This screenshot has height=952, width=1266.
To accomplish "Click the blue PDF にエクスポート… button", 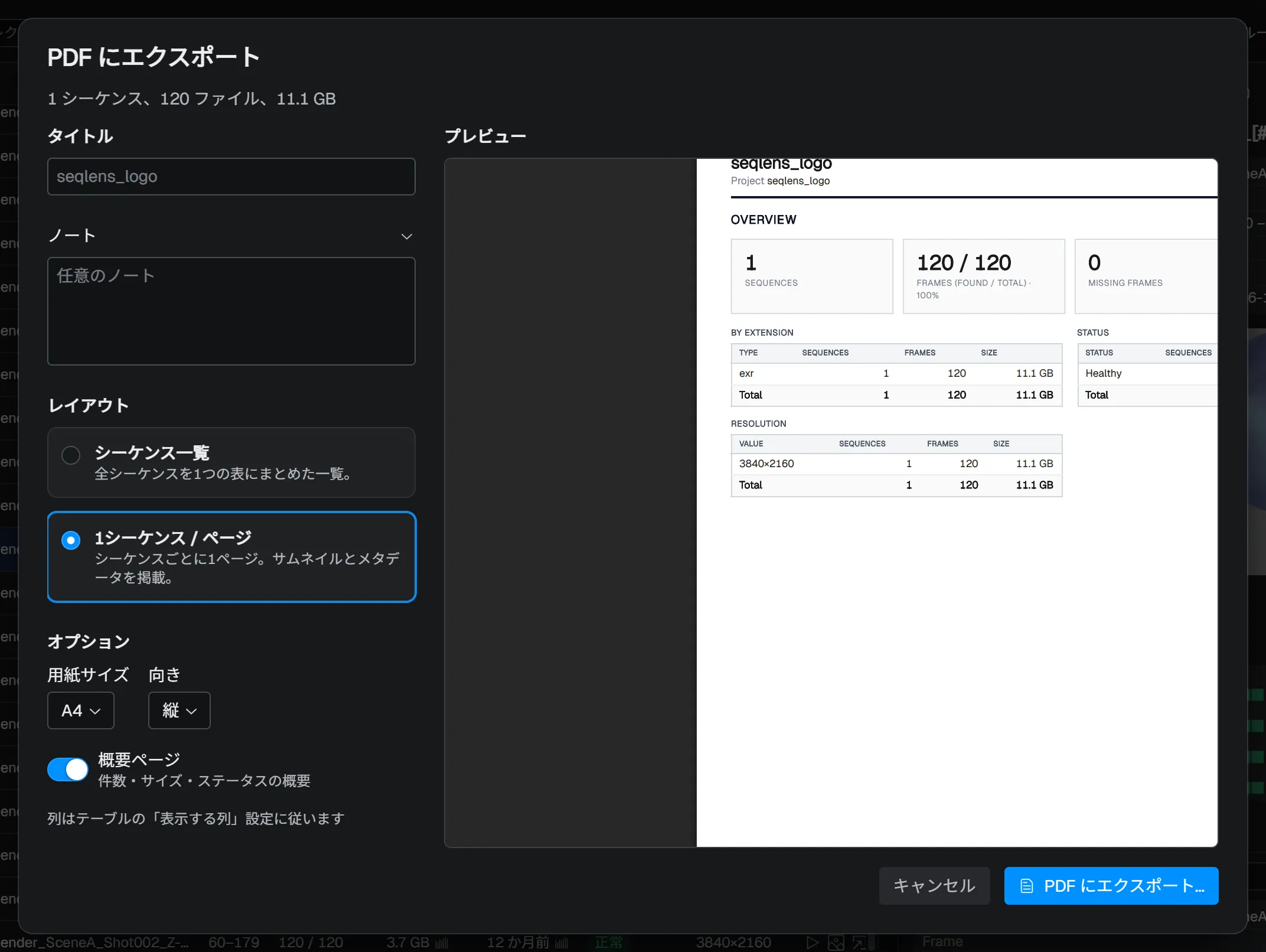I will pyautogui.click(x=1111, y=886).
